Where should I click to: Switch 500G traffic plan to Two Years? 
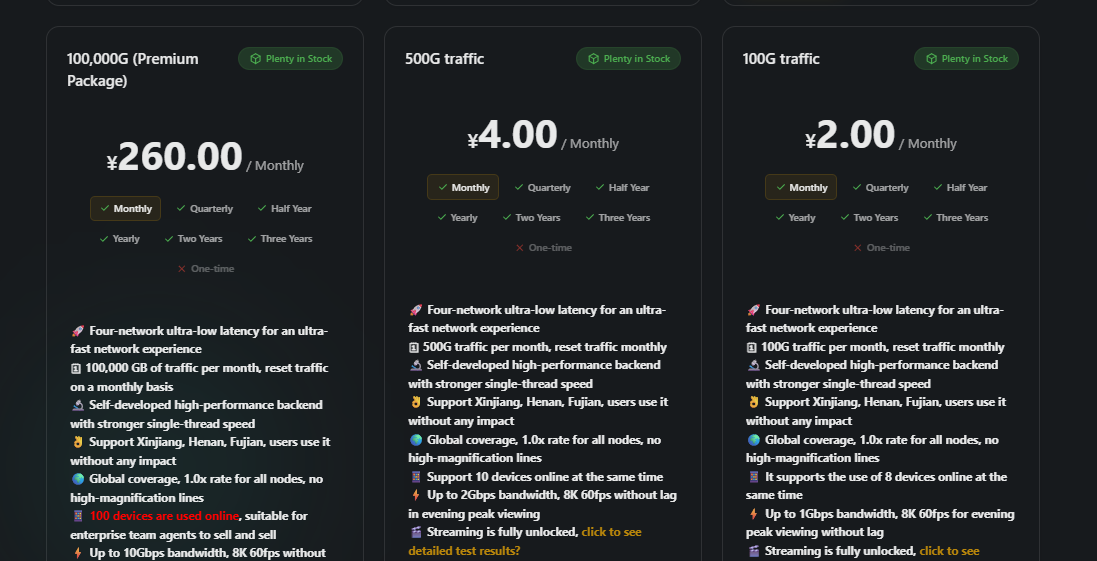(x=530, y=218)
